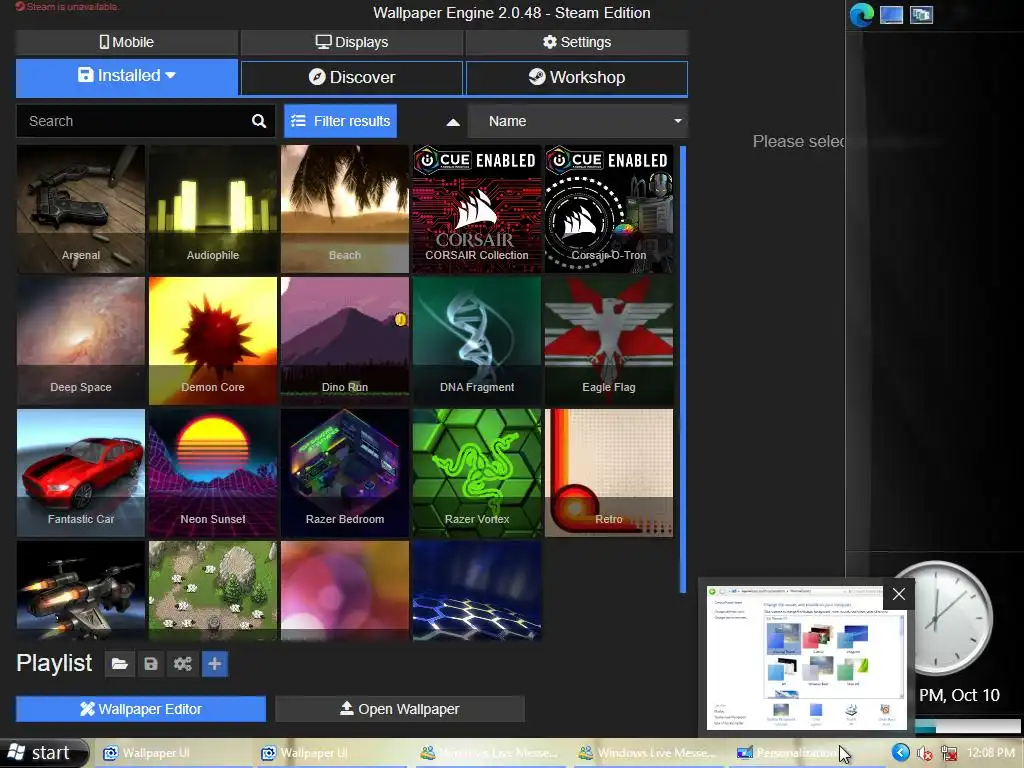Select the Deep Space wallpaper

point(81,341)
